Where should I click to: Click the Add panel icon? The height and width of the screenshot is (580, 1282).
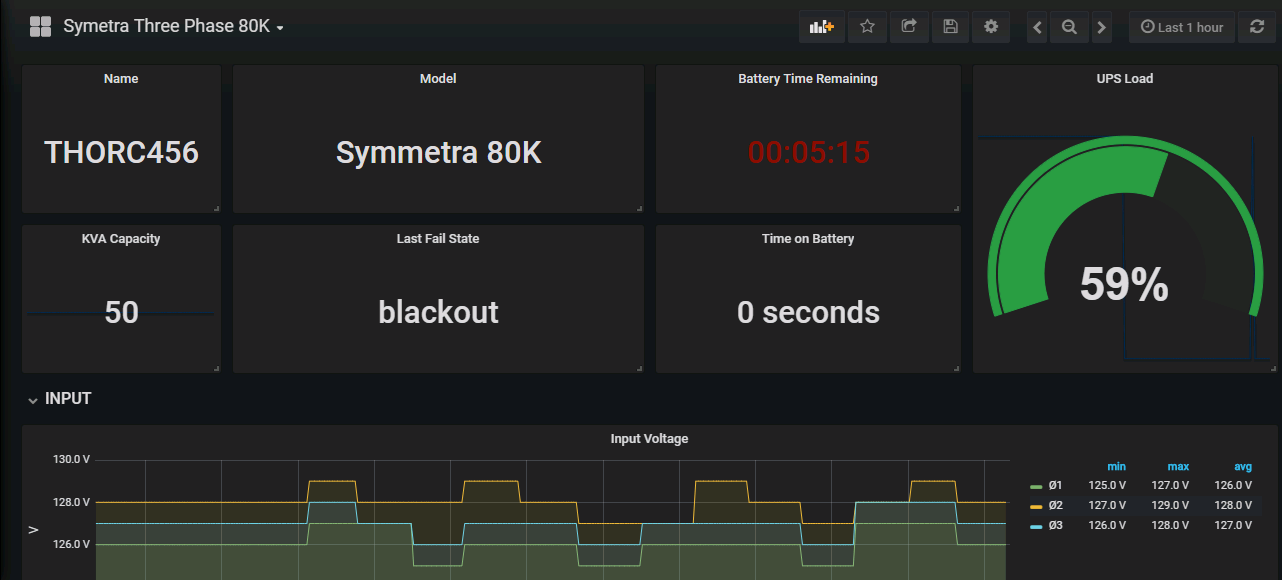[x=822, y=27]
